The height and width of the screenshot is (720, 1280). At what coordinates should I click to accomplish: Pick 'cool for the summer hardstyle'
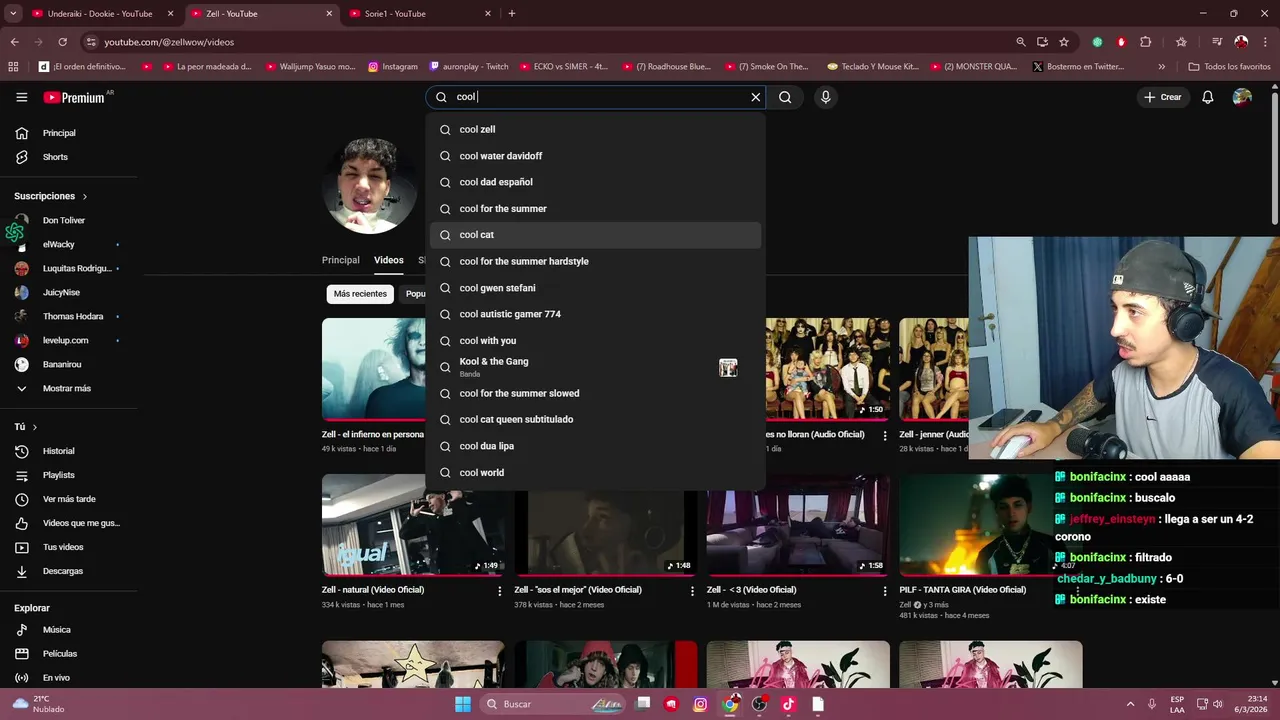pos(595,261)
